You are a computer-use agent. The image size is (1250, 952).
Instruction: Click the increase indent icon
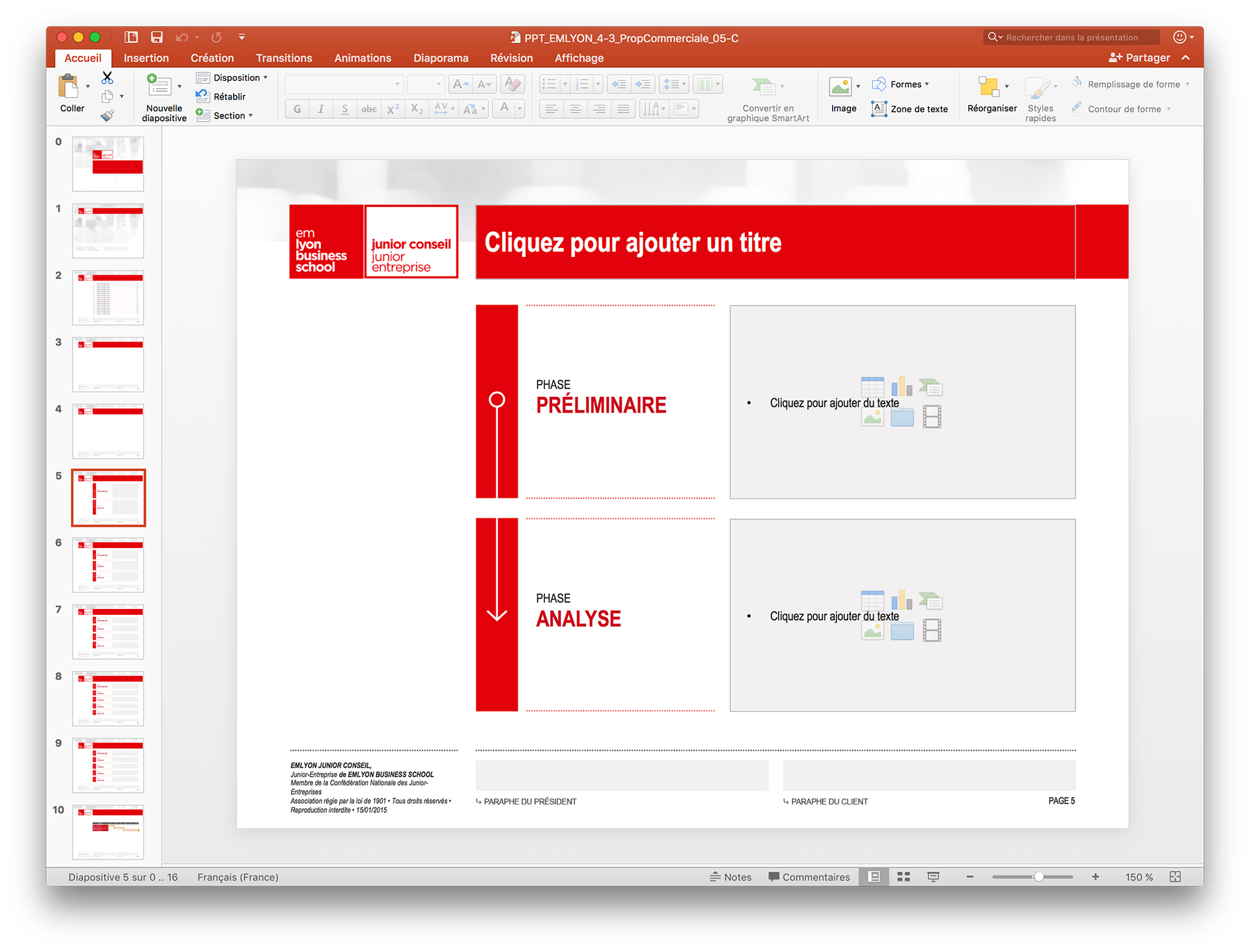pos(643,84)
